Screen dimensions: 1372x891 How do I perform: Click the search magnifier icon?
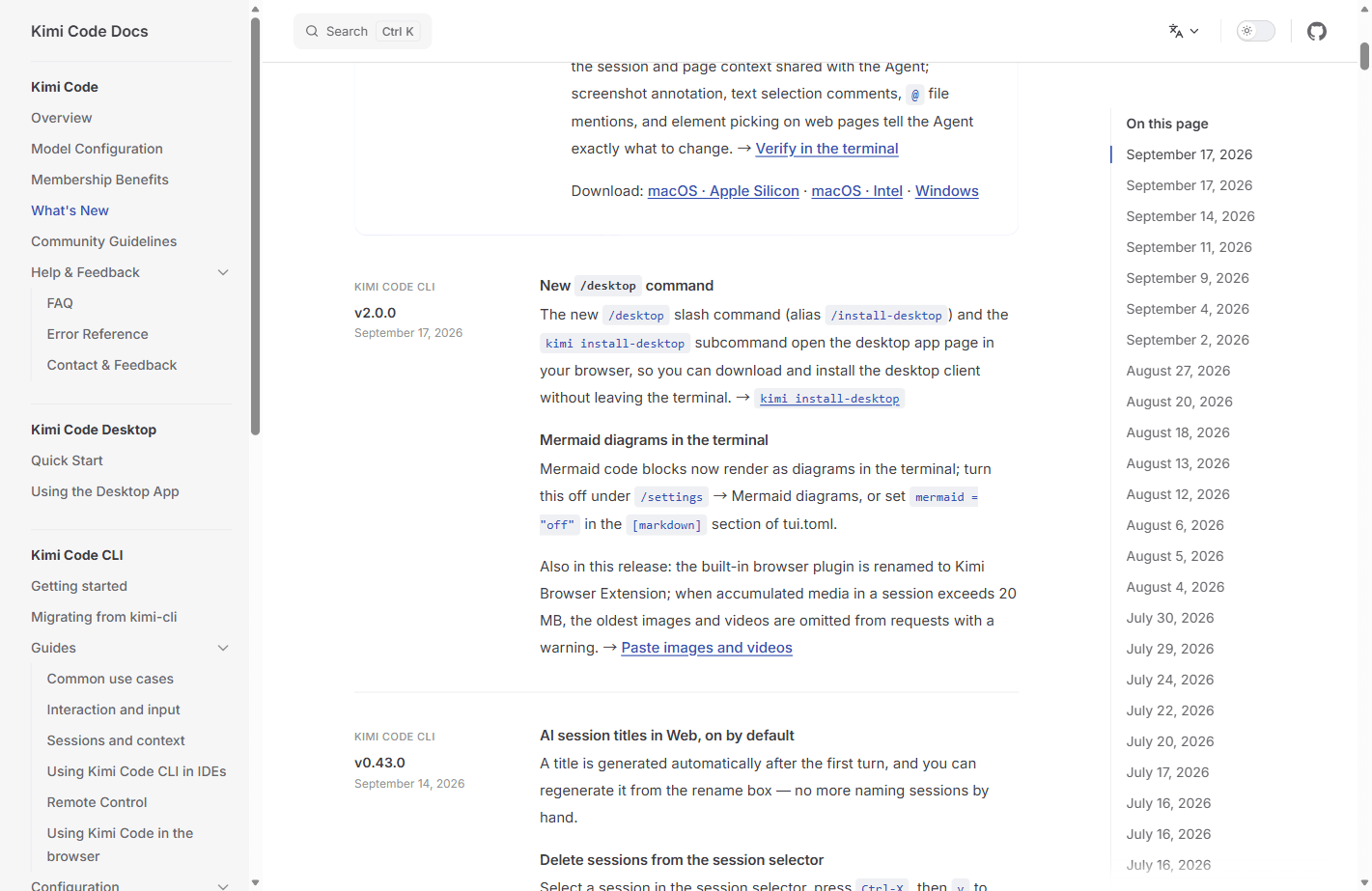point(312,31)
